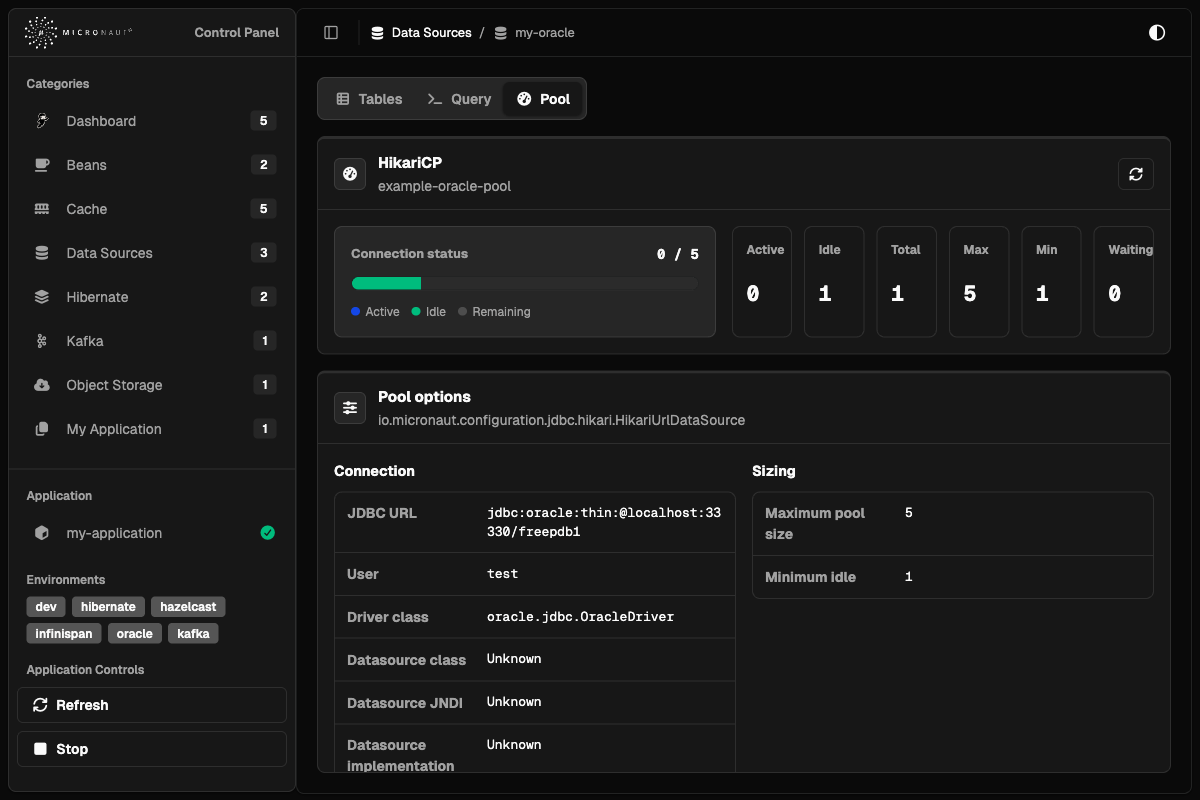
Task: Click the Waiting stat card
Action: pyautogui.click(x=1123, y=282)
